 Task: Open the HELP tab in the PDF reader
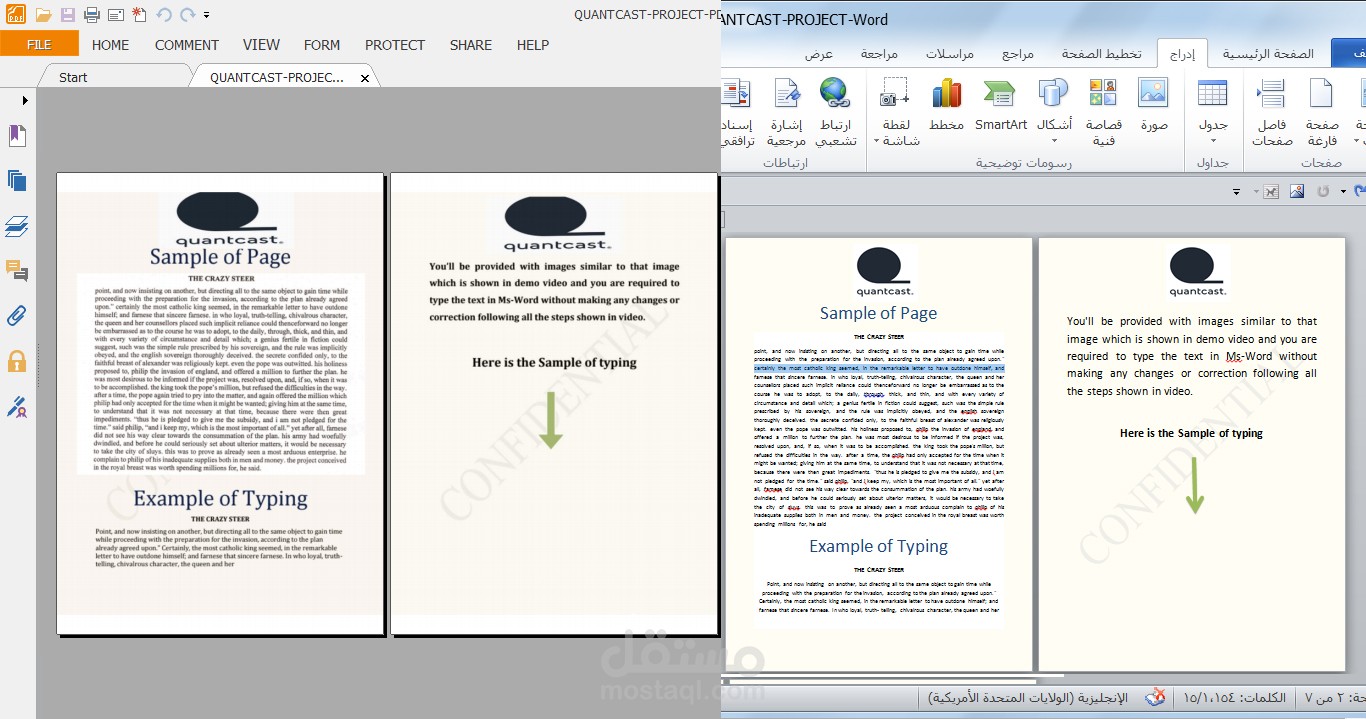(x=533, y=45)
